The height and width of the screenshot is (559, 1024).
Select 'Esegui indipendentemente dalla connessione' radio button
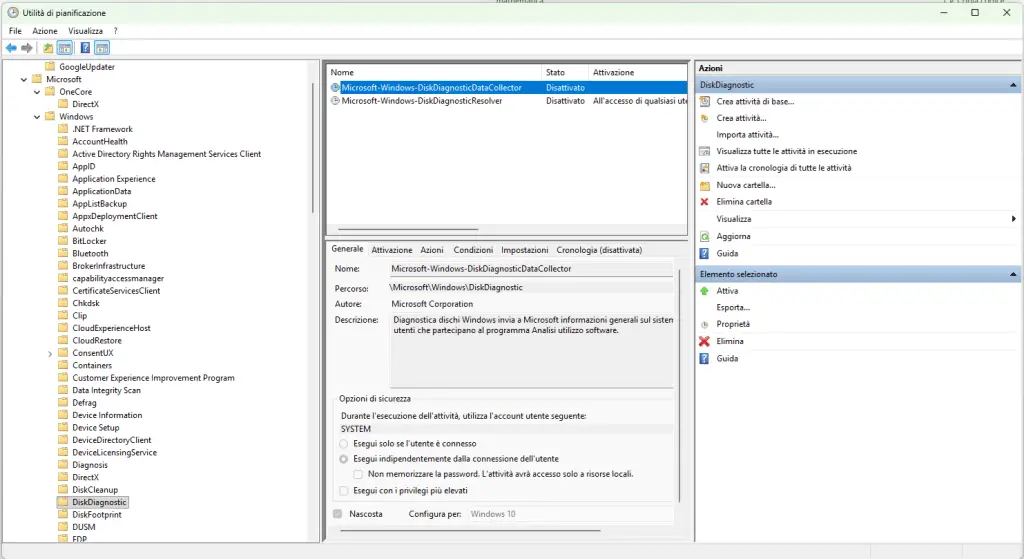pyautogui.click(x=344, y=459)
